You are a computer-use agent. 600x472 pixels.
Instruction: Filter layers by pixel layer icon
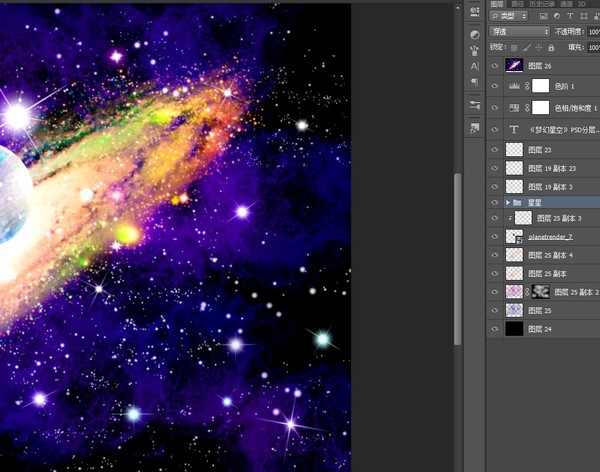tap(543, 16)
